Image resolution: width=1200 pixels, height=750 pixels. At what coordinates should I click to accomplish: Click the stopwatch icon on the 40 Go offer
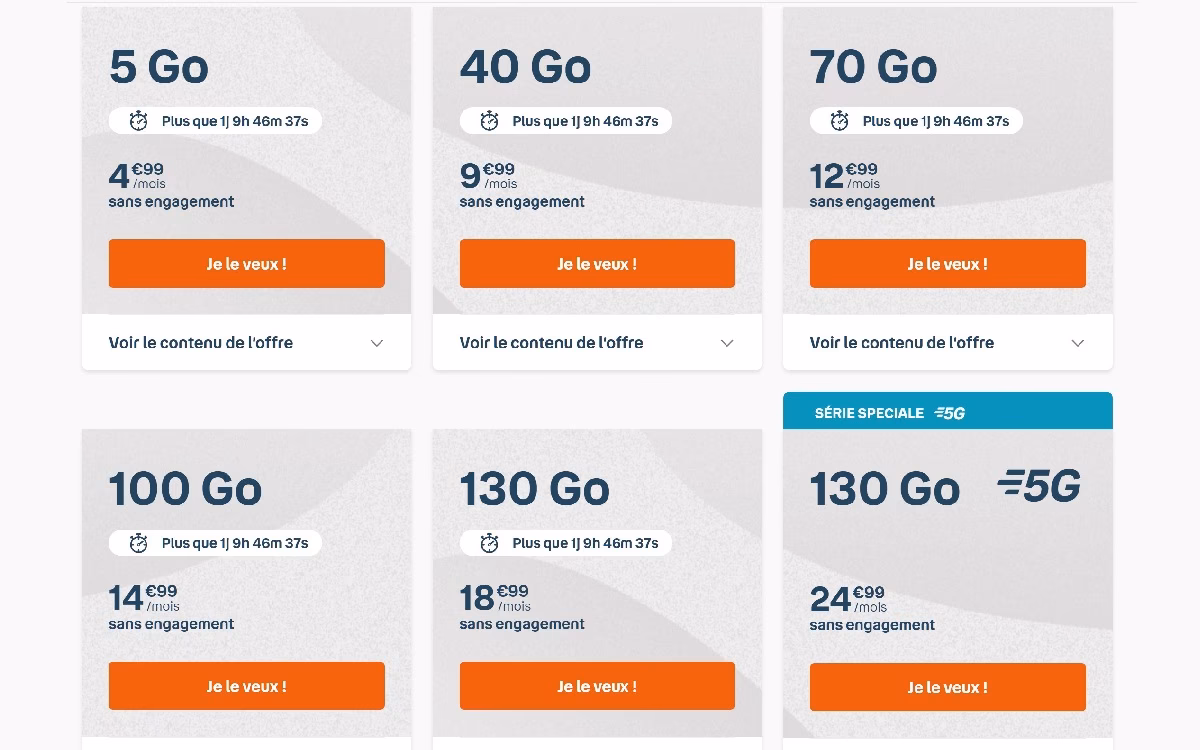(x=489, y=120)
